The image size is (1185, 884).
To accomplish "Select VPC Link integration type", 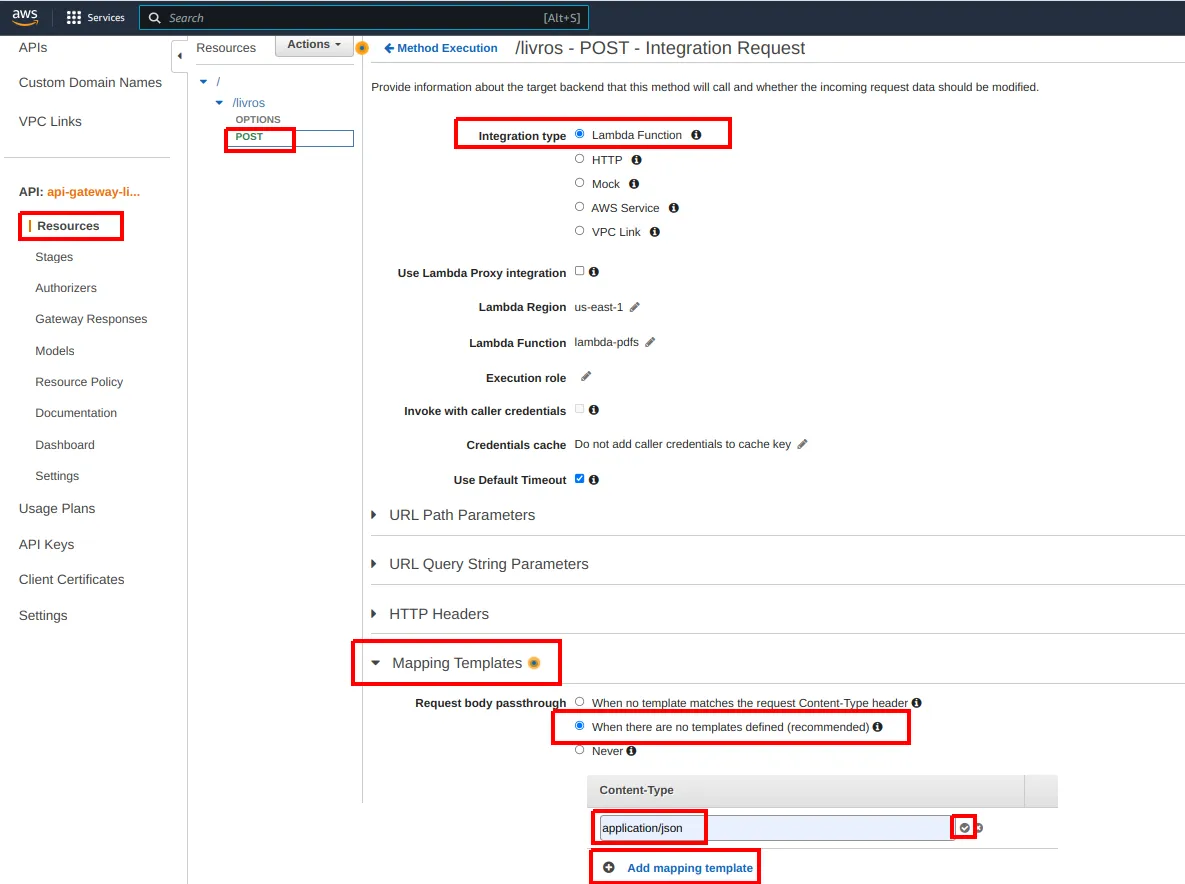I will (580, 231).
